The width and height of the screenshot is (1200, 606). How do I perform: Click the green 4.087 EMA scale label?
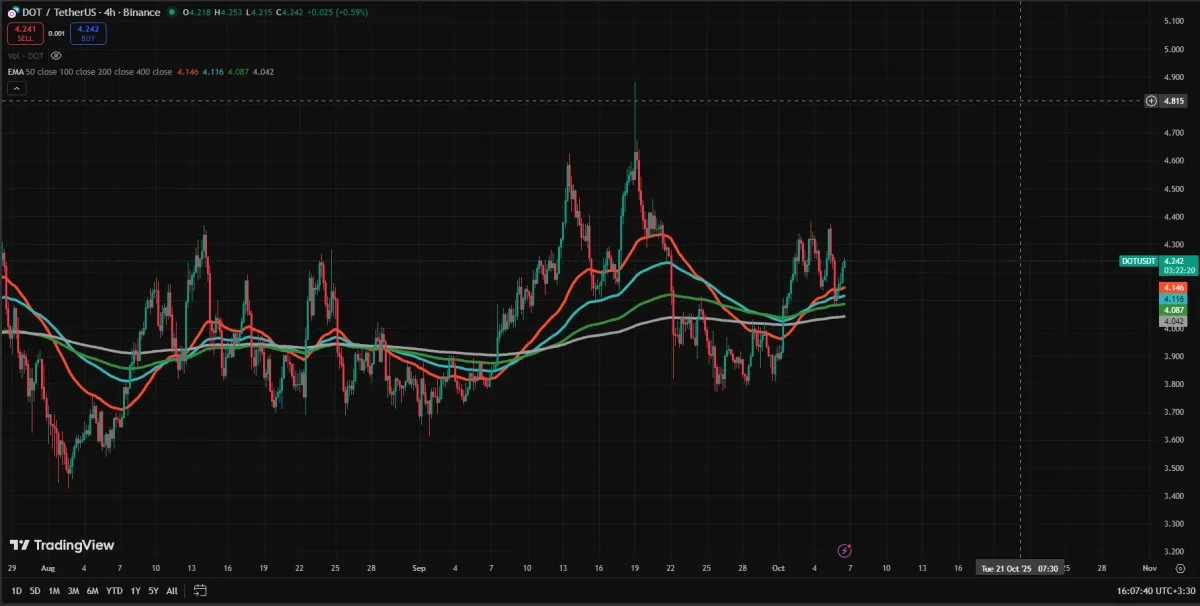[1174, 310]
